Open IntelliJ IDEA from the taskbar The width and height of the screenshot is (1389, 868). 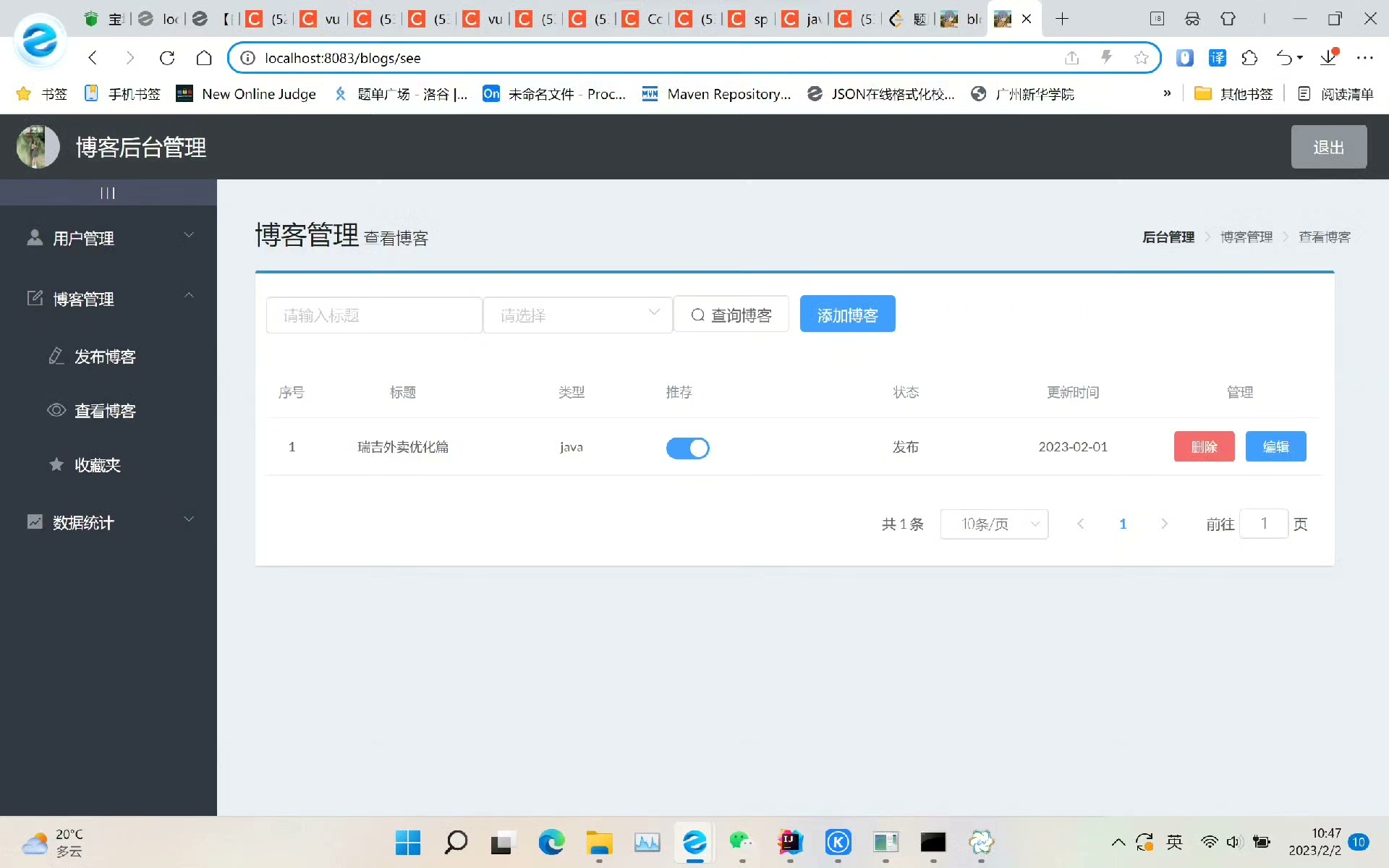coord(790,842)
